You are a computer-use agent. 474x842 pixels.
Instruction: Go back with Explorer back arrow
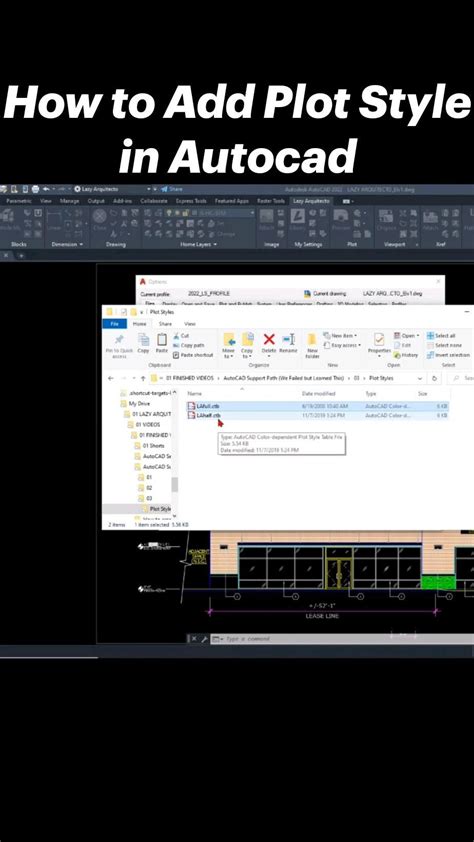111,378
